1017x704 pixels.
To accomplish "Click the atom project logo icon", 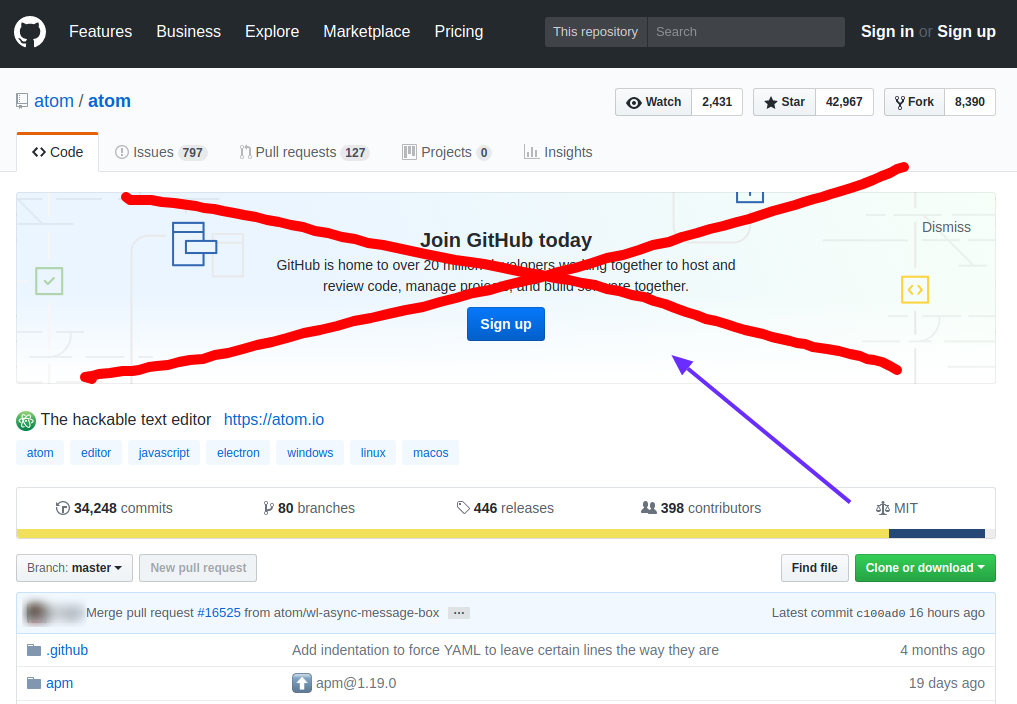I will (x=26, y=420).
